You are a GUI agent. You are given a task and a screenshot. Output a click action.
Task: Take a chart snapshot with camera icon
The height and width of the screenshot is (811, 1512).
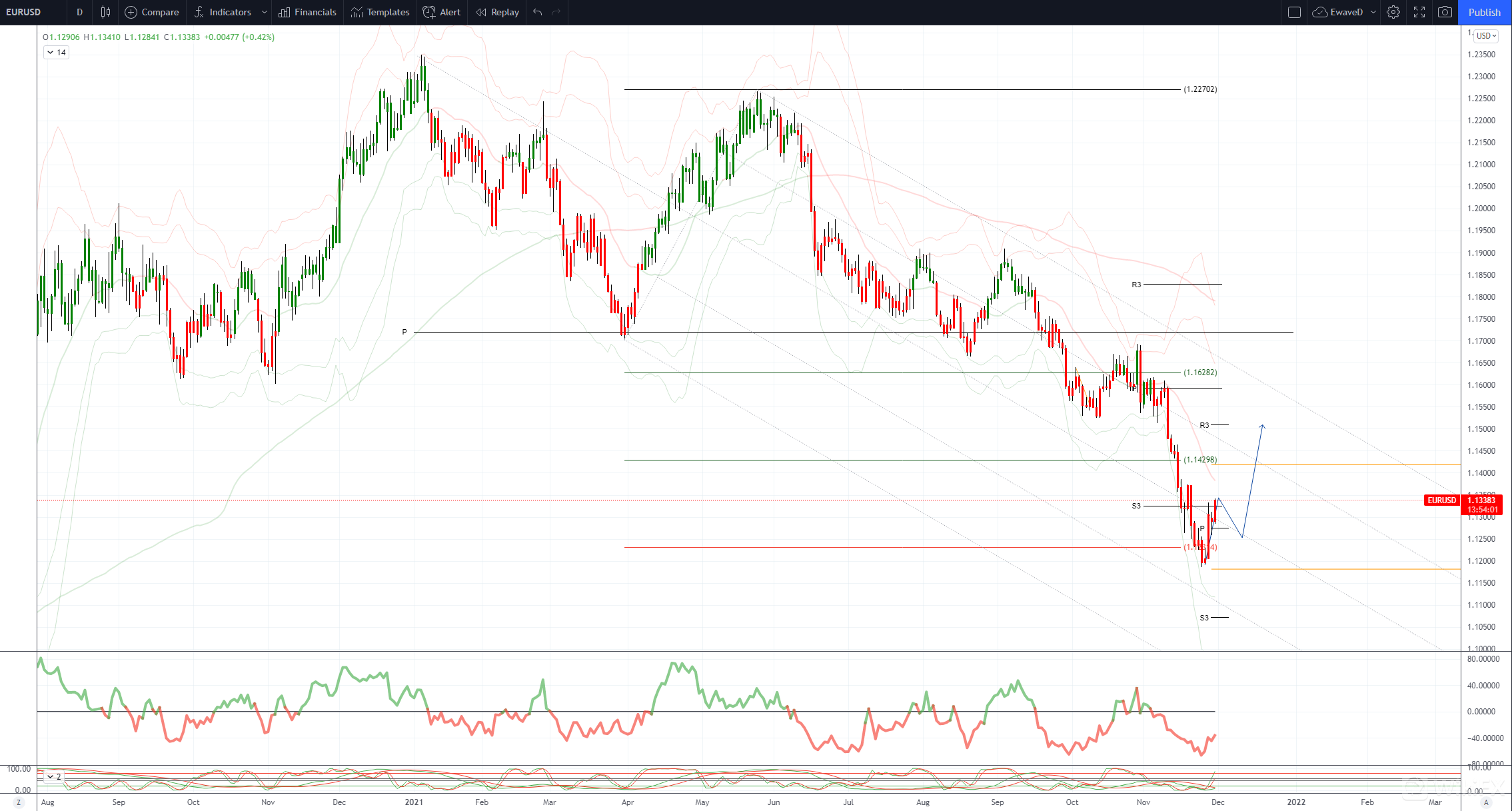click(1445, 12)
